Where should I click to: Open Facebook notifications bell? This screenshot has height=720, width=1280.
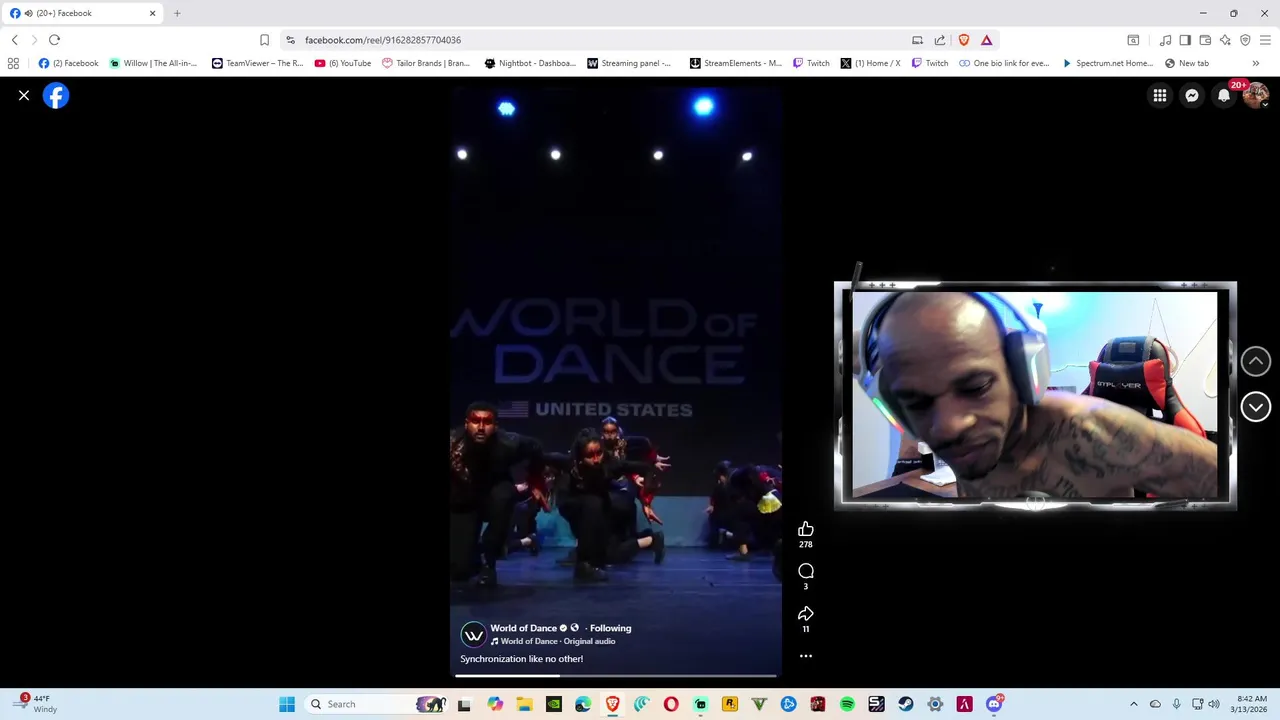click(1224, 95)
